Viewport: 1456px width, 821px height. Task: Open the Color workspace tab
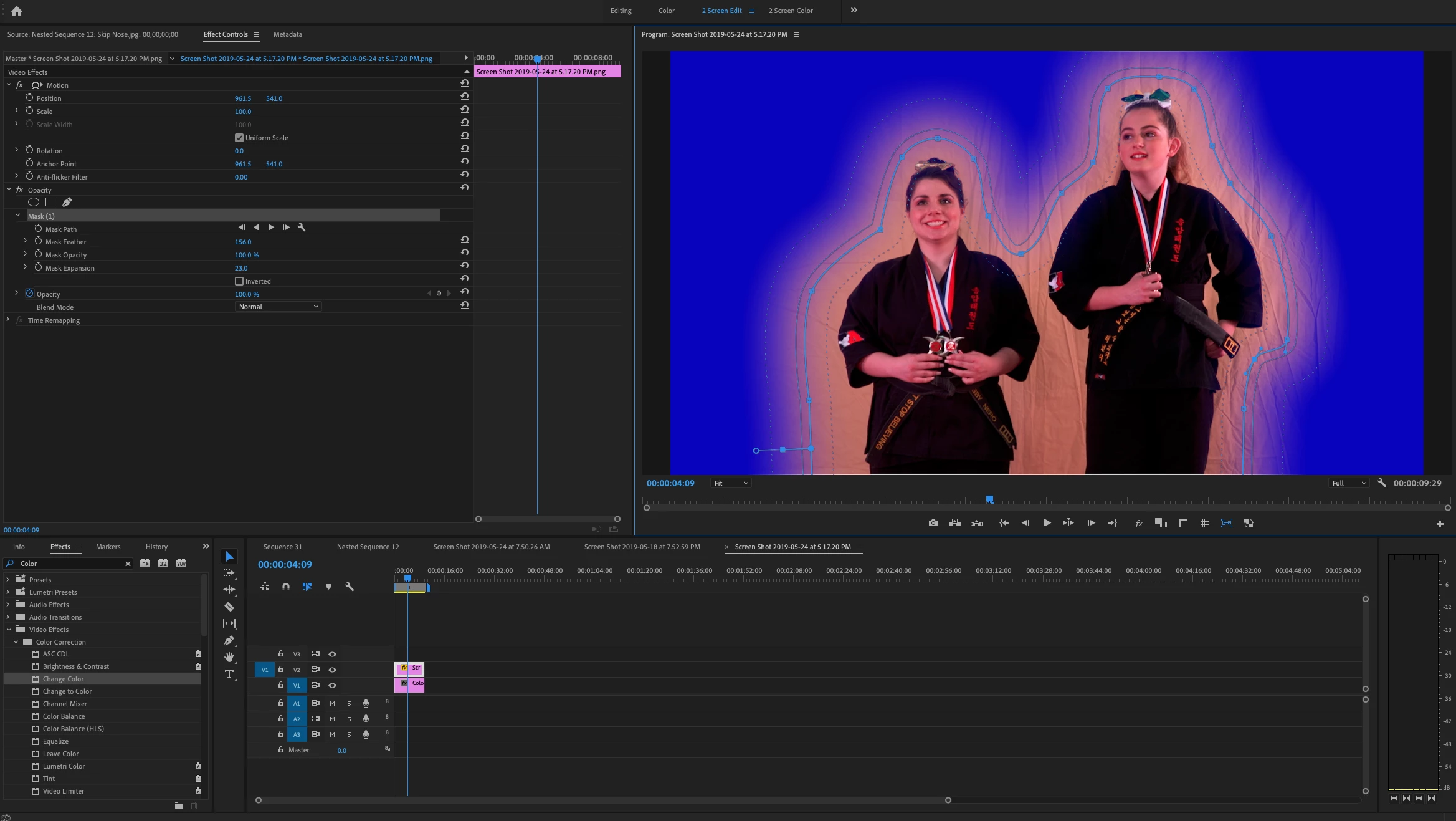click(666, 11)
